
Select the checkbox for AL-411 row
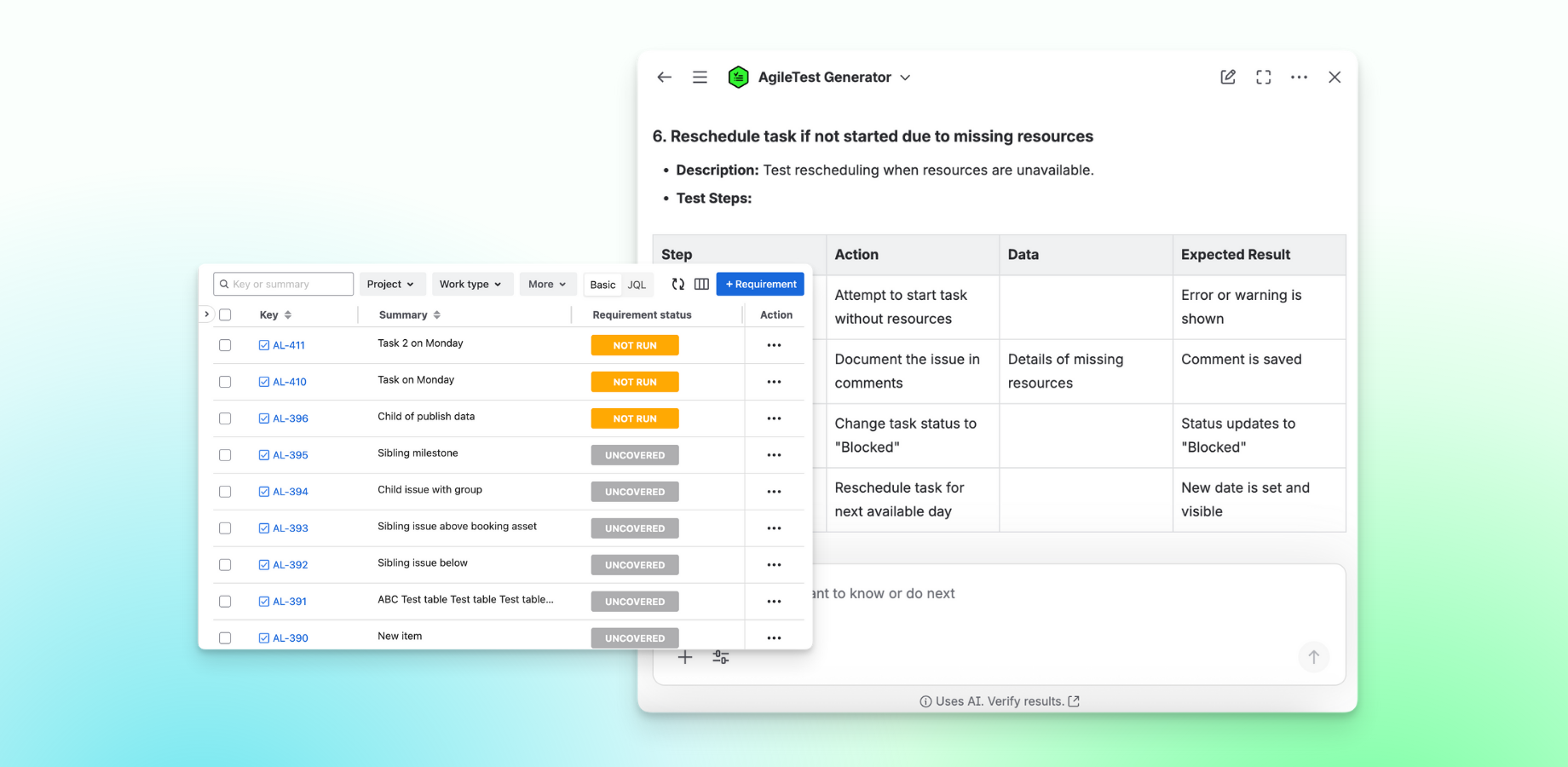click(225, 345)
